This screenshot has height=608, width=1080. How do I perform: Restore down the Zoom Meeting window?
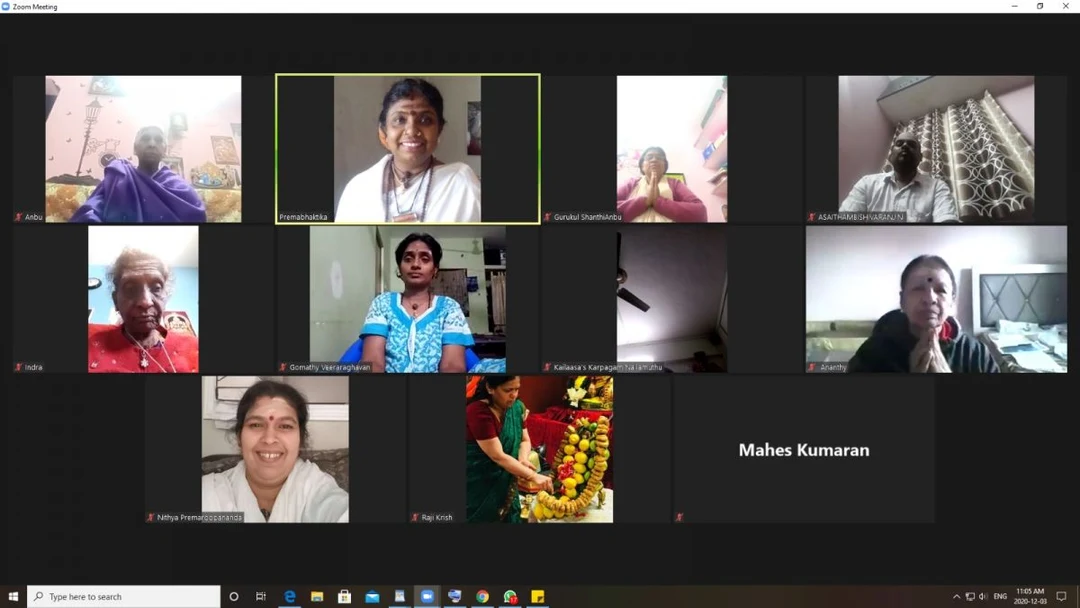[1040, 6]
